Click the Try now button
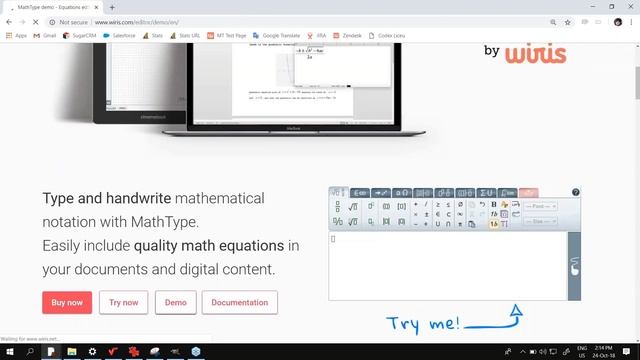This screenshot has height=360, width=640. tap(124, 302)
